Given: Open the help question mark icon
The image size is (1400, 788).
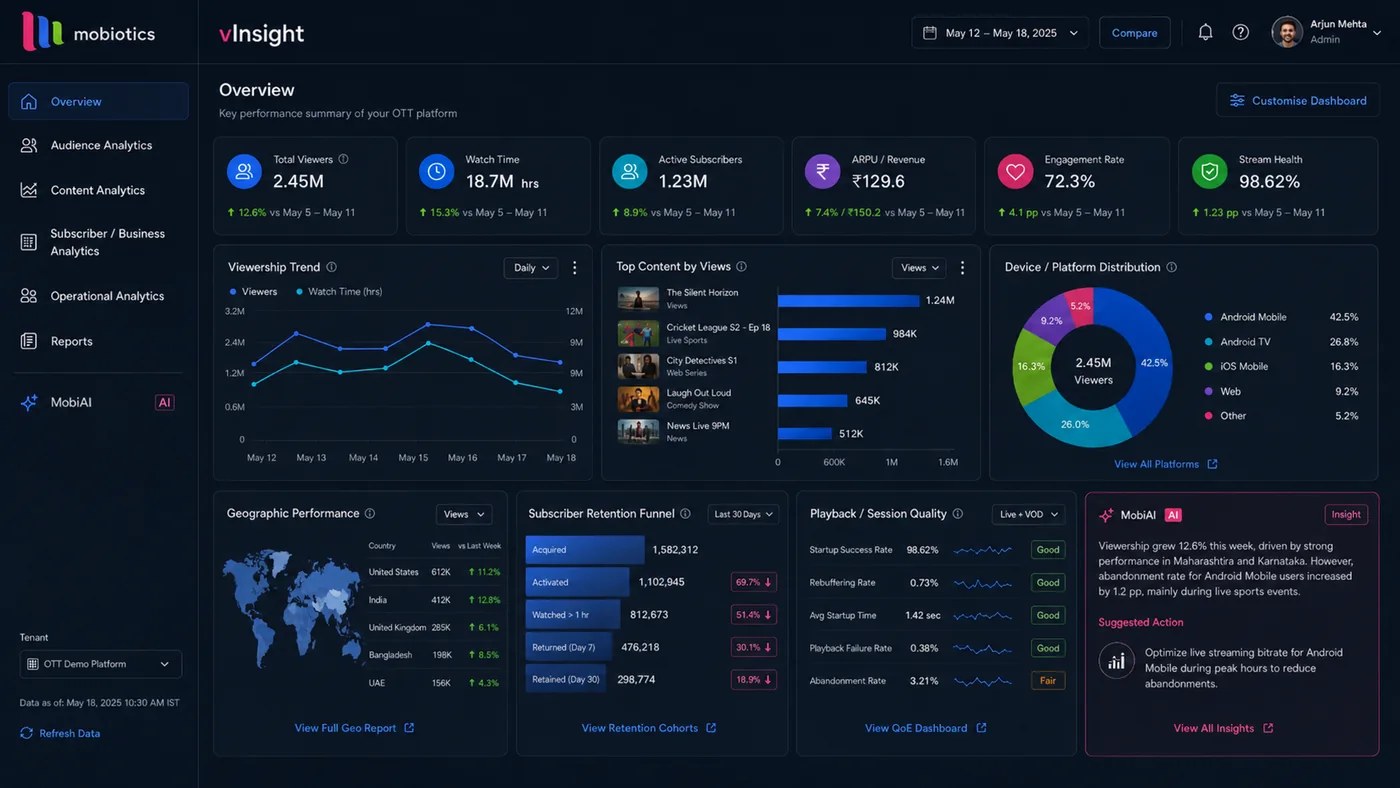Looking at the screenshot, I should [1240, 33].
